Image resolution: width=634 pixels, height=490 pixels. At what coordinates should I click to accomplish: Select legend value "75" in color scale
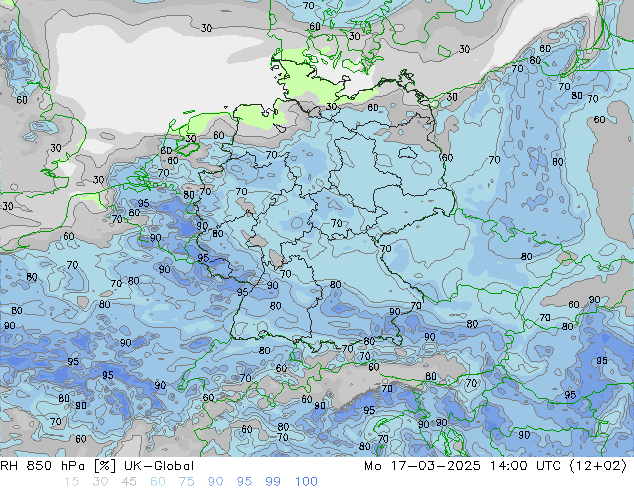click(186, 482)
